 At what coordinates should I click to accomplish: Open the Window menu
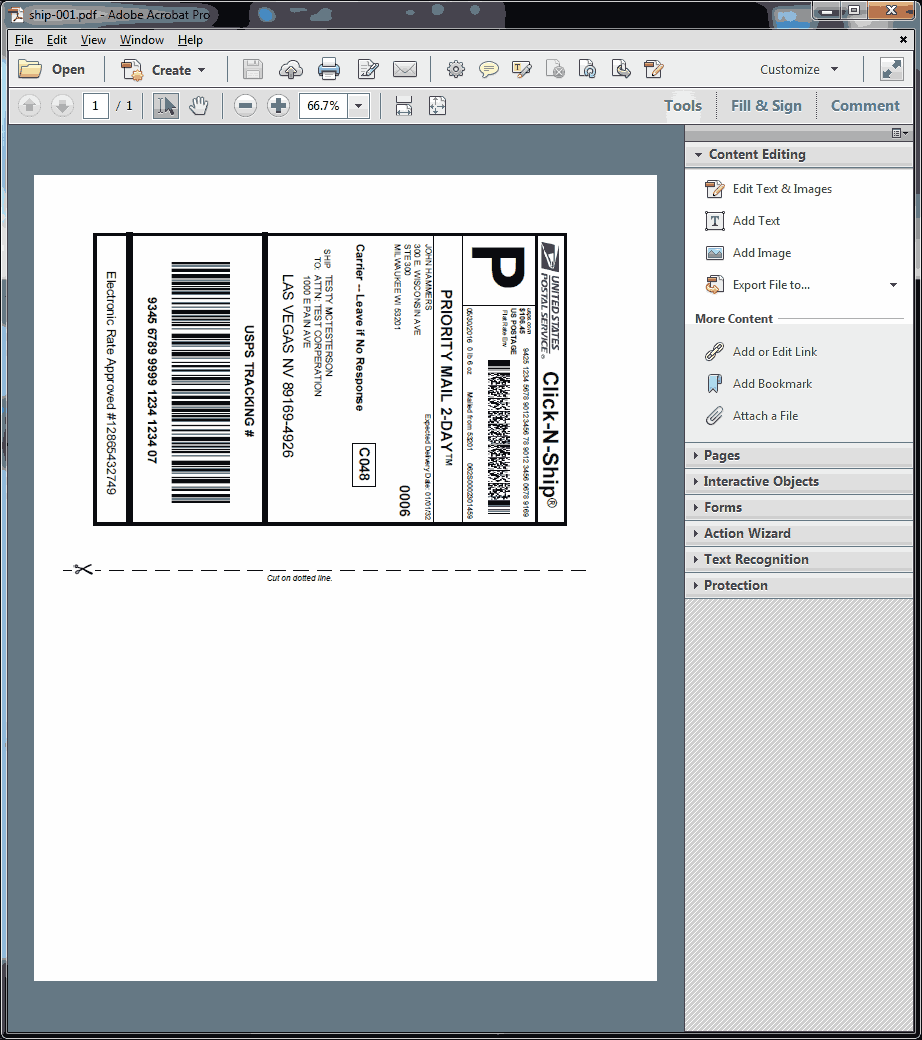141,40
